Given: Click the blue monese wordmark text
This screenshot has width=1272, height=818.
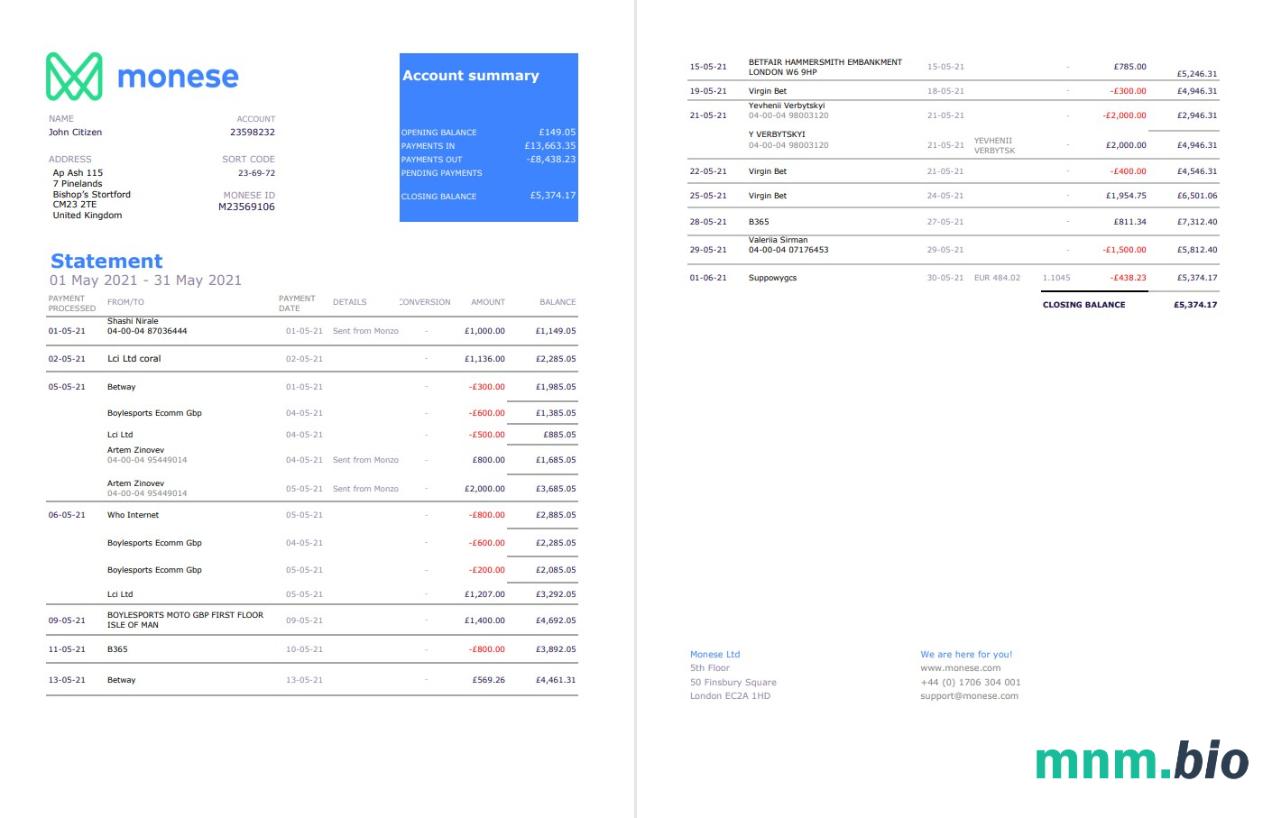Looking at the screenshot, I should point(178,77).
